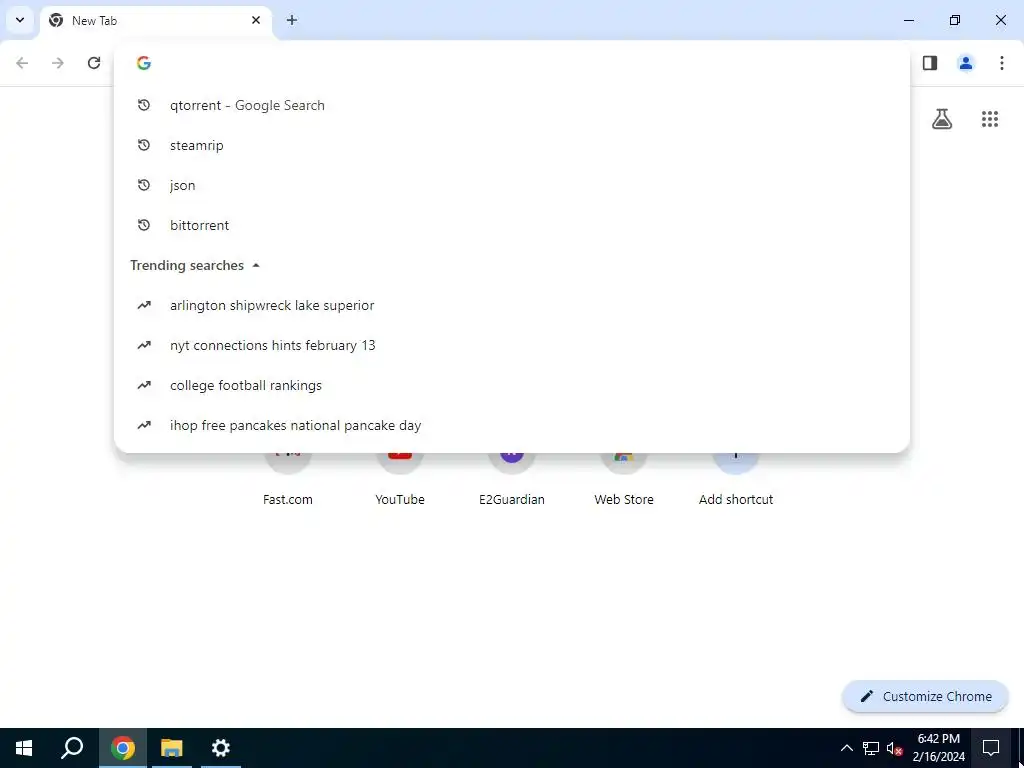The width and height of the screenshot is (1024, 768).
Task: Open Windows taskbar search
Action: pos(72,748)
